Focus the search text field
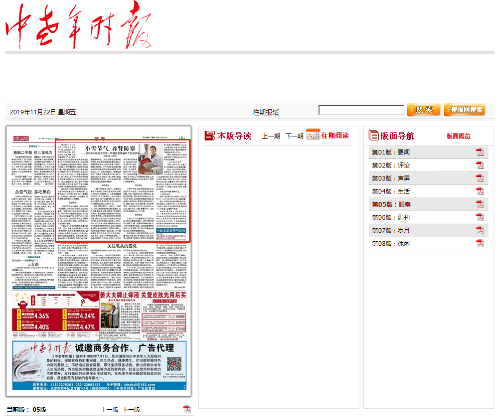Screen dimensions: 500x417 click(x=361, y=110)
